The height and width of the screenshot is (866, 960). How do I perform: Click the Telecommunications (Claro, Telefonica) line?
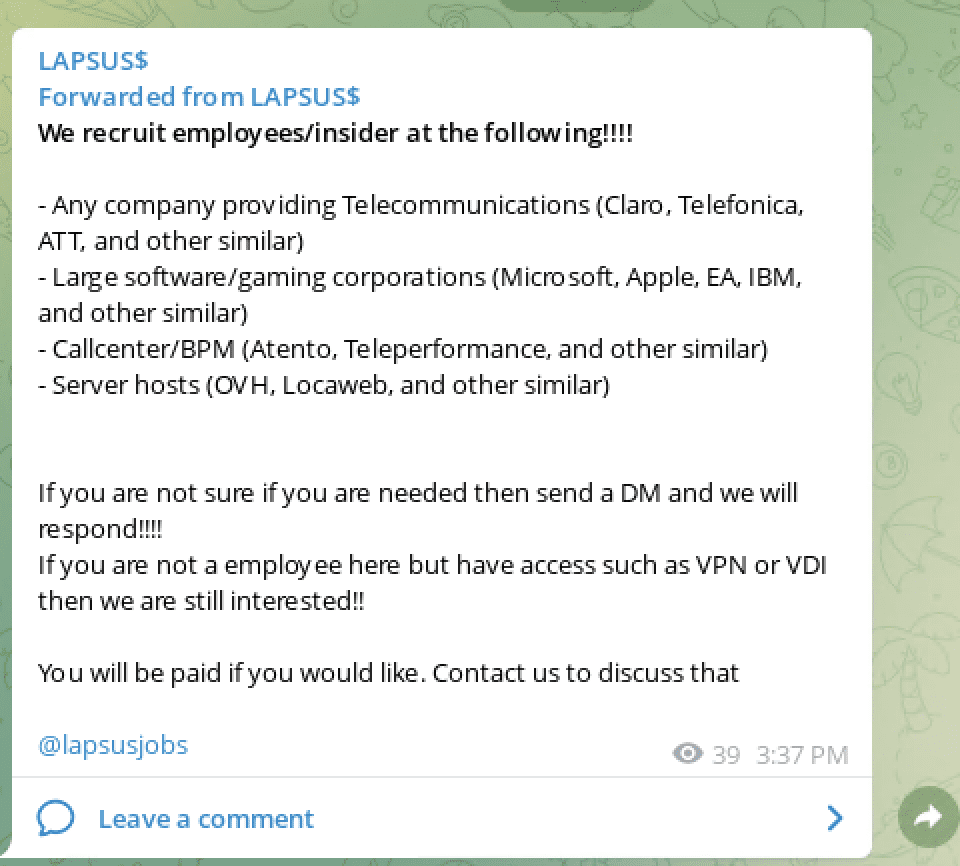point(421,223)
